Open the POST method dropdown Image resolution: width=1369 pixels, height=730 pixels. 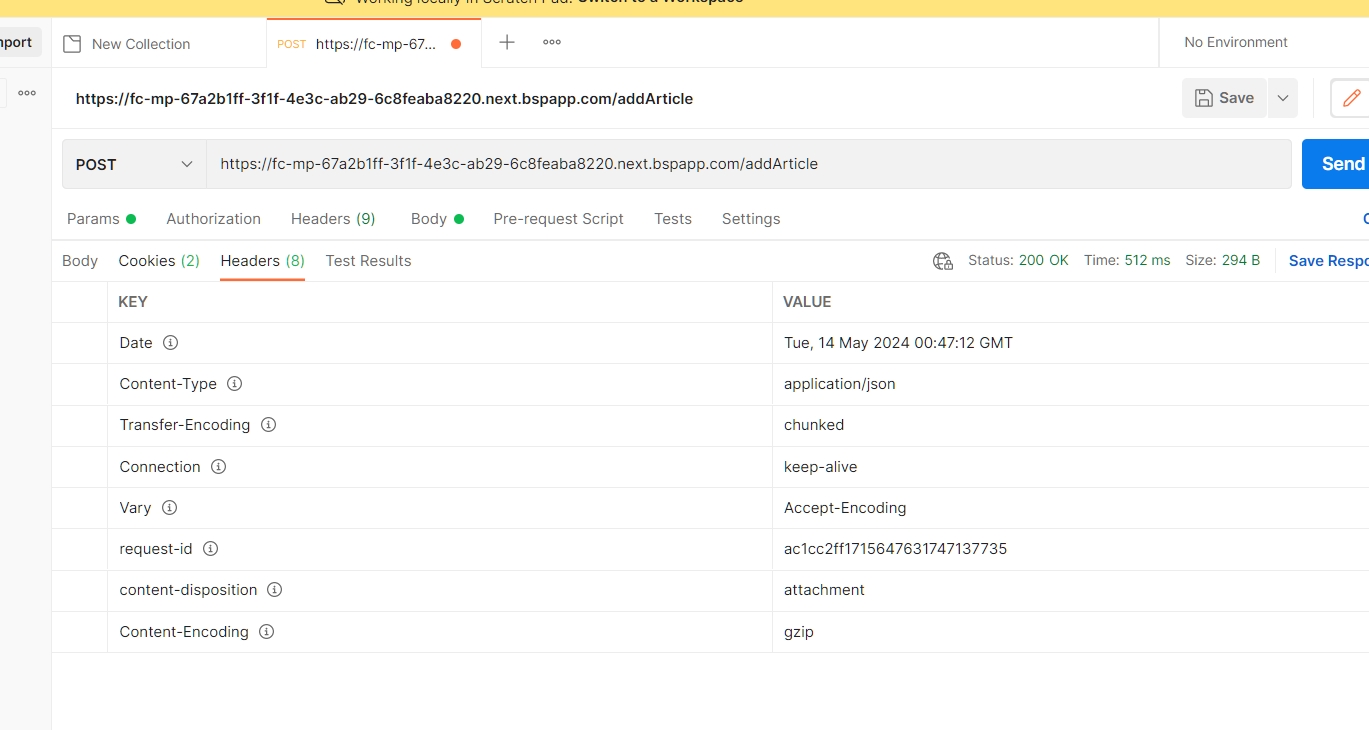(x=134, y=164)
